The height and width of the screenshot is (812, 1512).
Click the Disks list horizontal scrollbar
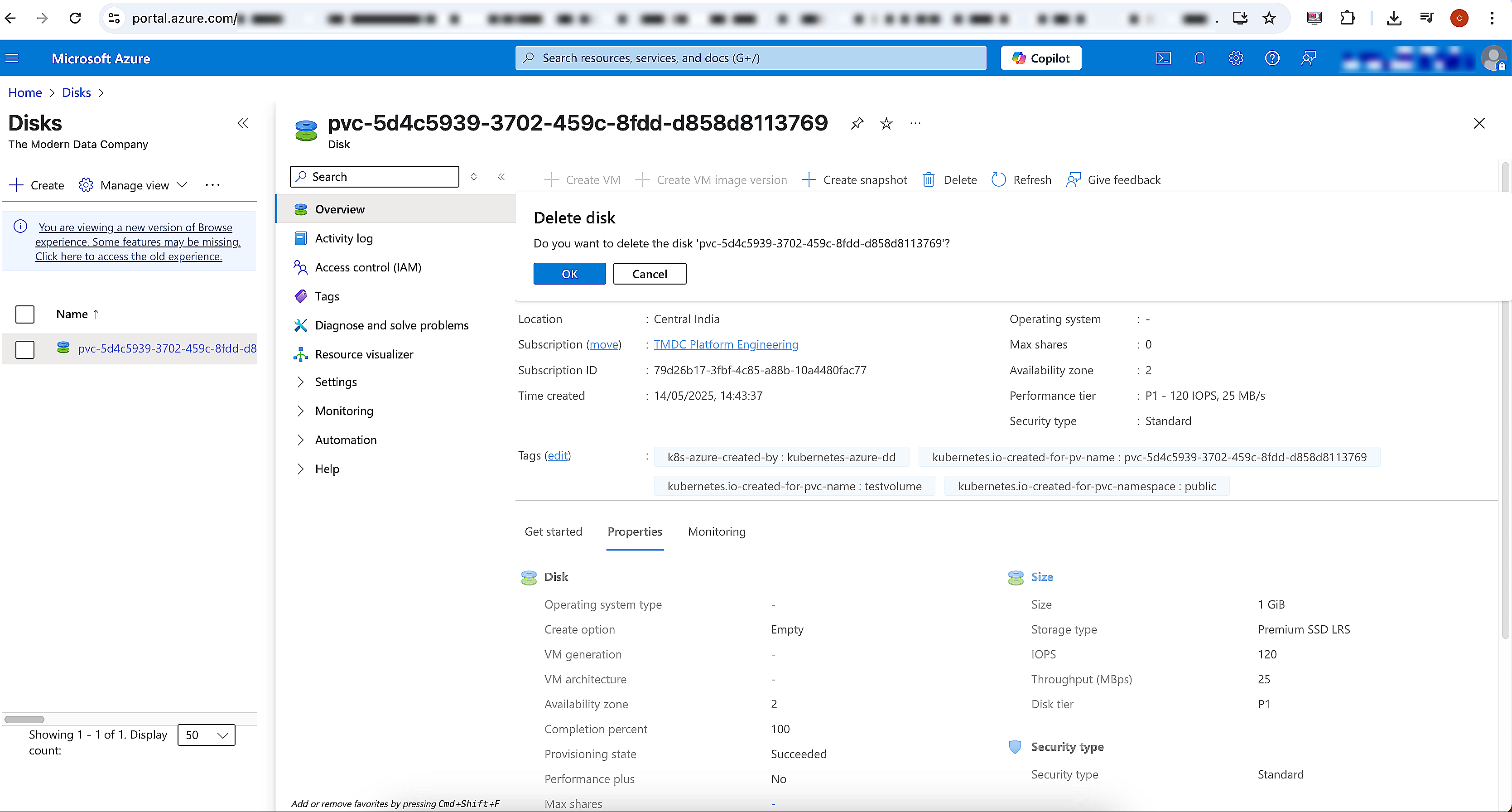click(24, 719)
